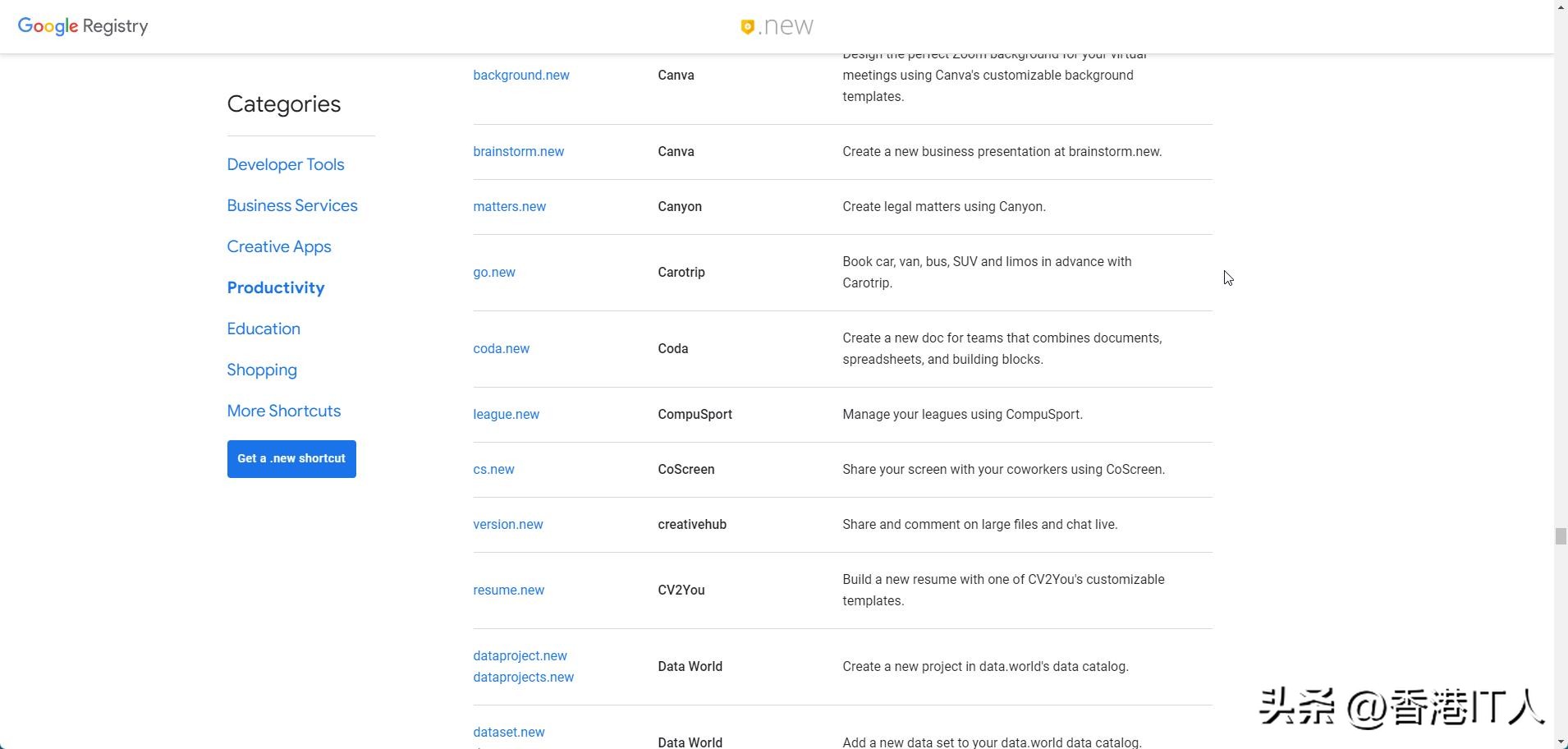Open the coda.new link
This screenshot has width=1568, height=749.
click(502, 348)
